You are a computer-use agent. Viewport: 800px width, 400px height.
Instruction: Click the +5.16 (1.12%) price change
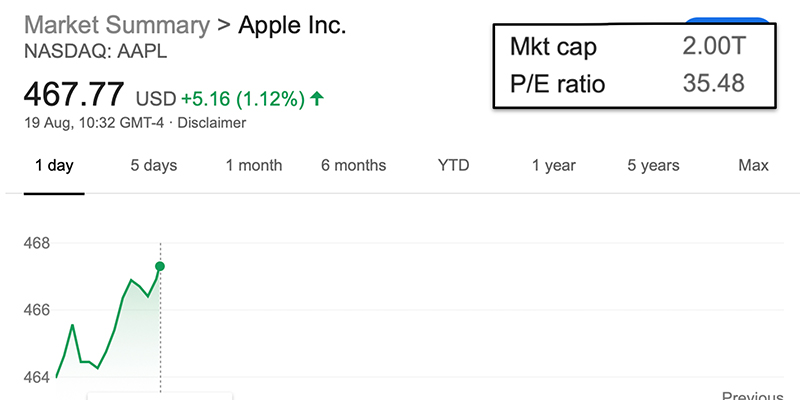(x=241, y=98)
